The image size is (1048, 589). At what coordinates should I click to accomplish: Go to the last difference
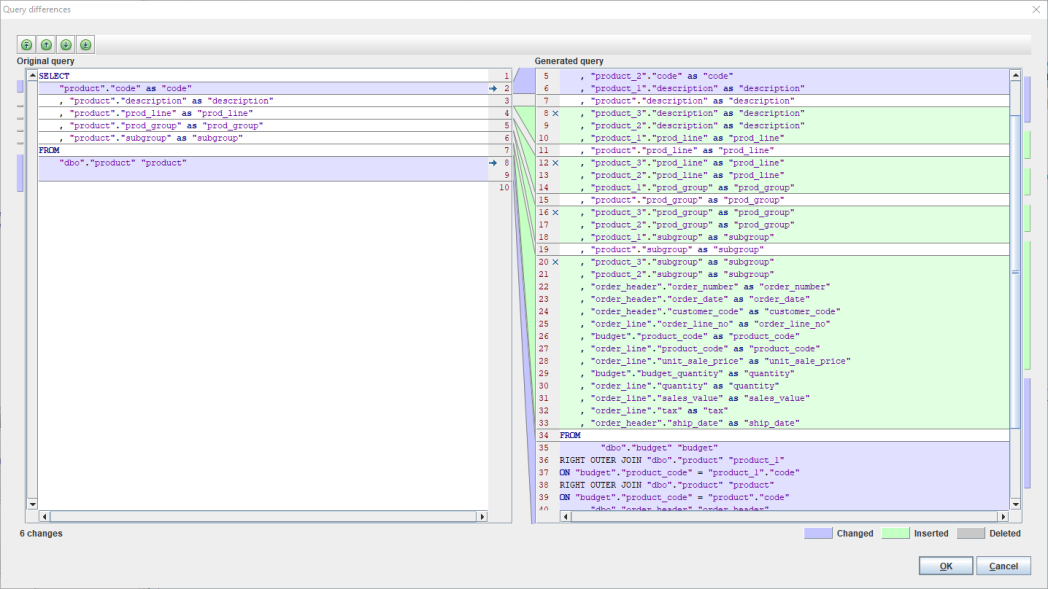[86, 45]
